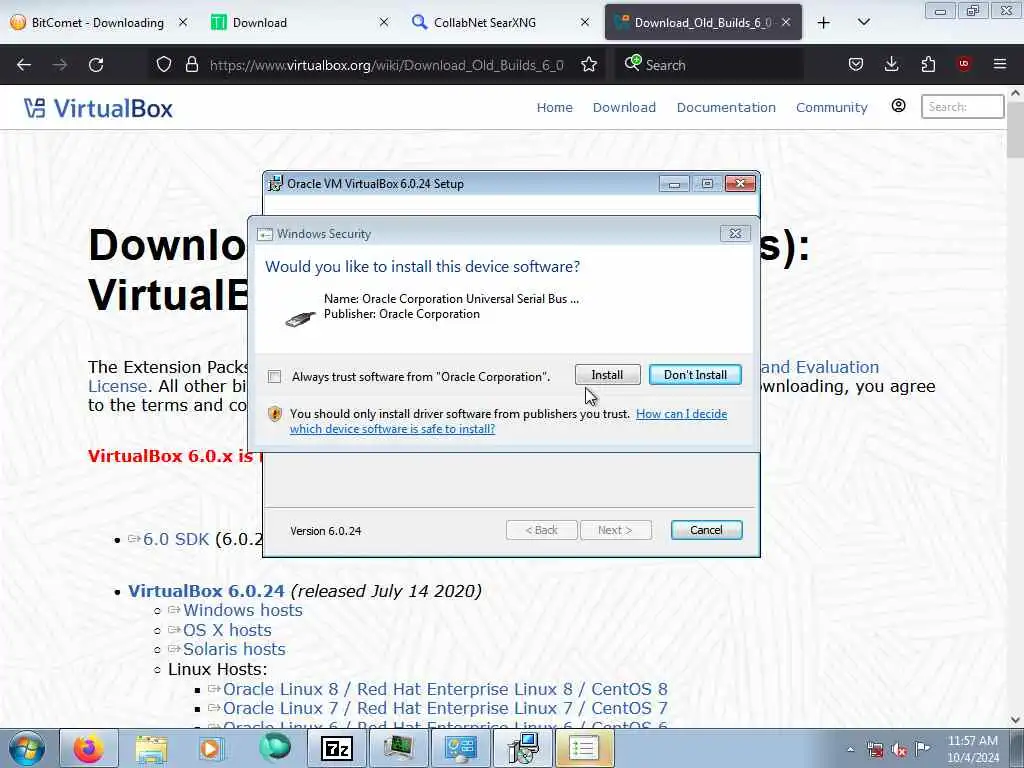Viewport: 1024px width, 768px height.
Task: Open Oracle Linux 7 / RHEL 7 link
Action: pyautogui.click(x=445, y=709)
